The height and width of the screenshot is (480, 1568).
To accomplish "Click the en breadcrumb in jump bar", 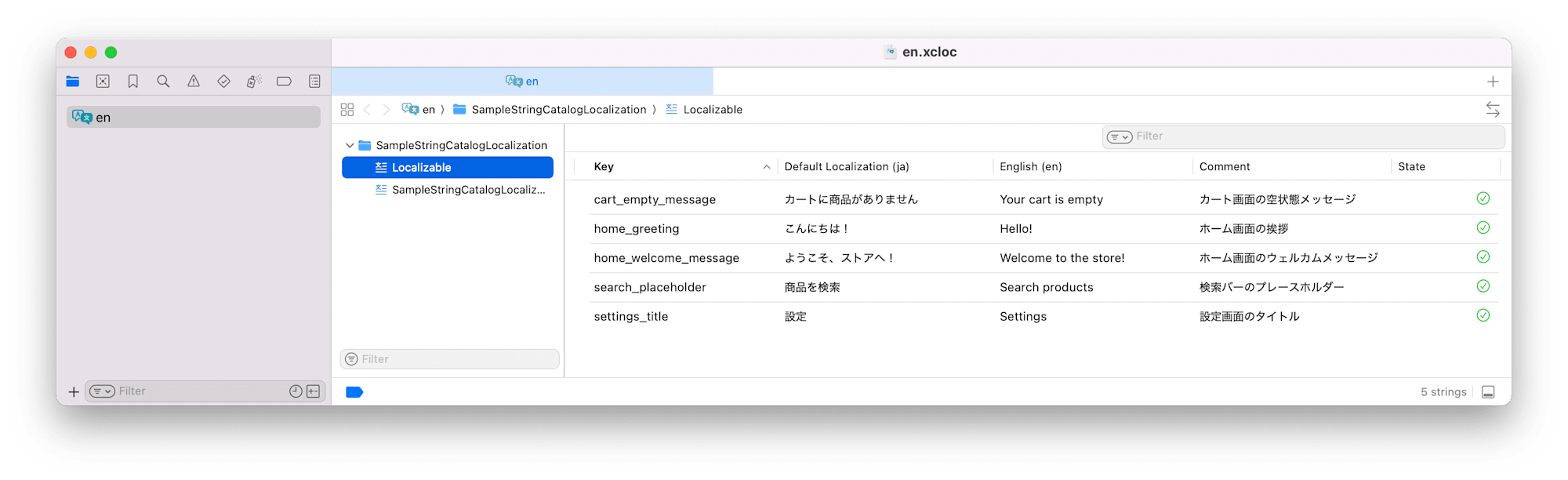I will [x=419, y=110].
